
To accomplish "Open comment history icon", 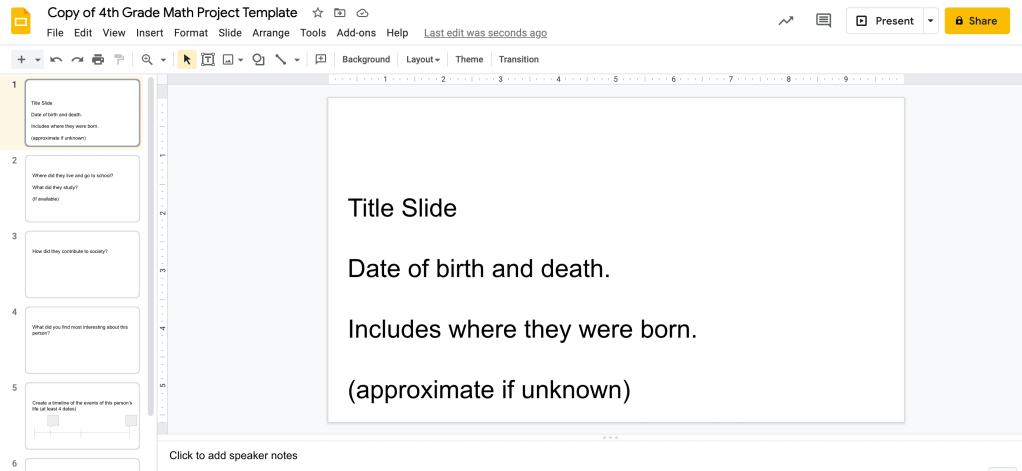I will pos(823,21).
